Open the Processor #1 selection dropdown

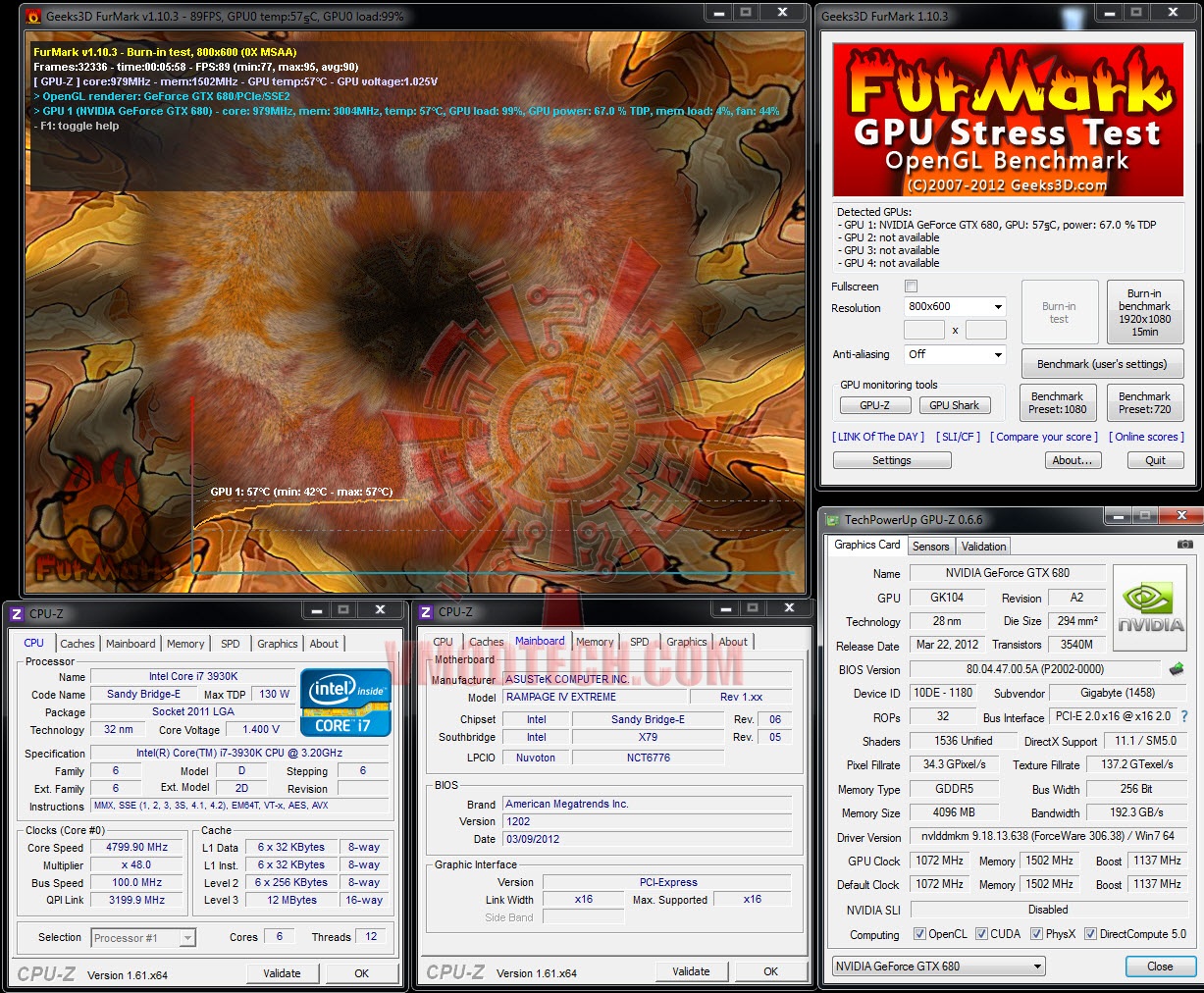[x=143, y=938]
